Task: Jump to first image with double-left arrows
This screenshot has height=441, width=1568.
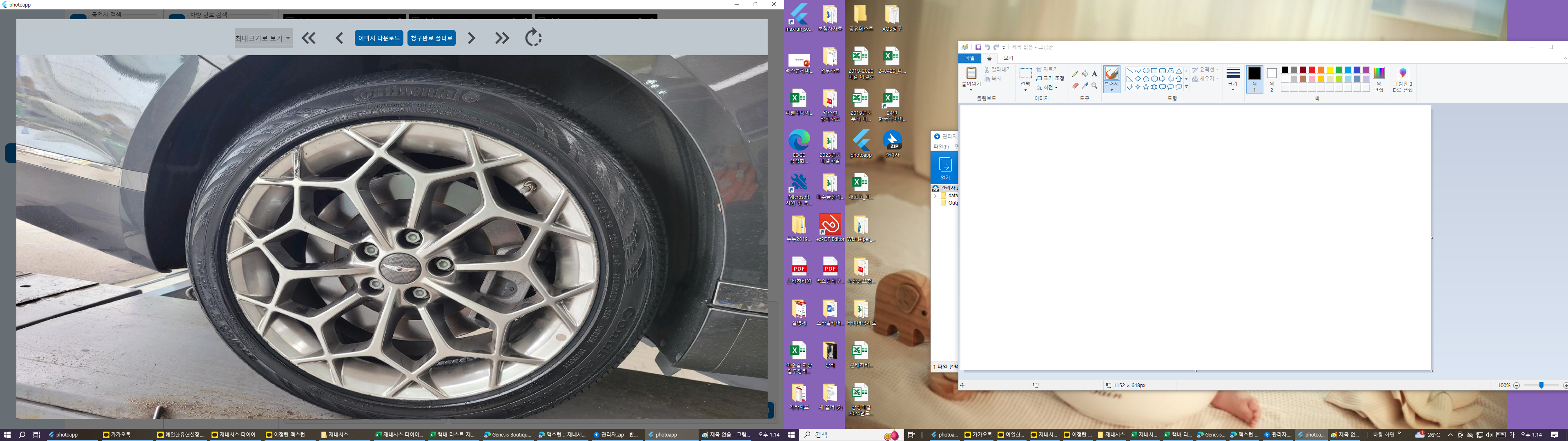Action: [309, 38]
